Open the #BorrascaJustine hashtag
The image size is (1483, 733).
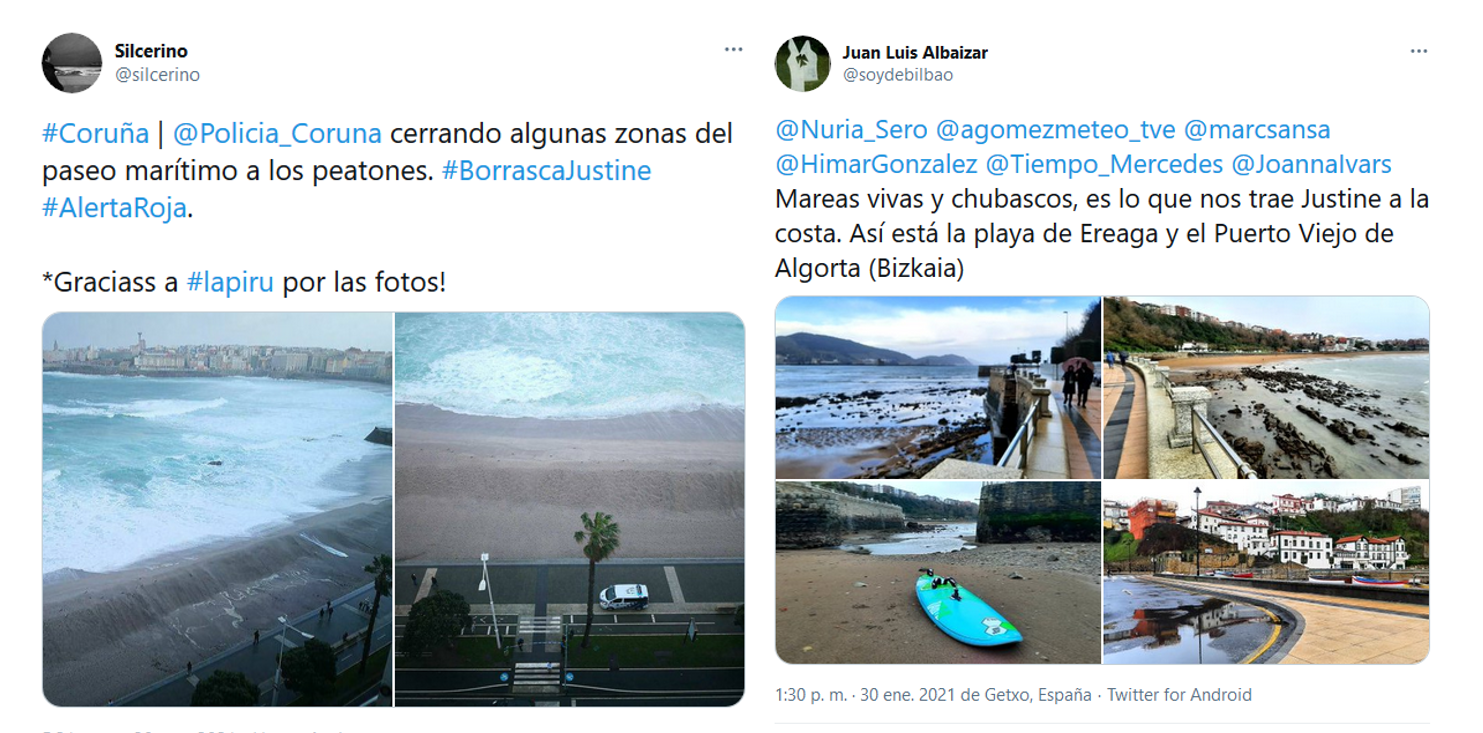pyautogui.click(x=546, y=171)
